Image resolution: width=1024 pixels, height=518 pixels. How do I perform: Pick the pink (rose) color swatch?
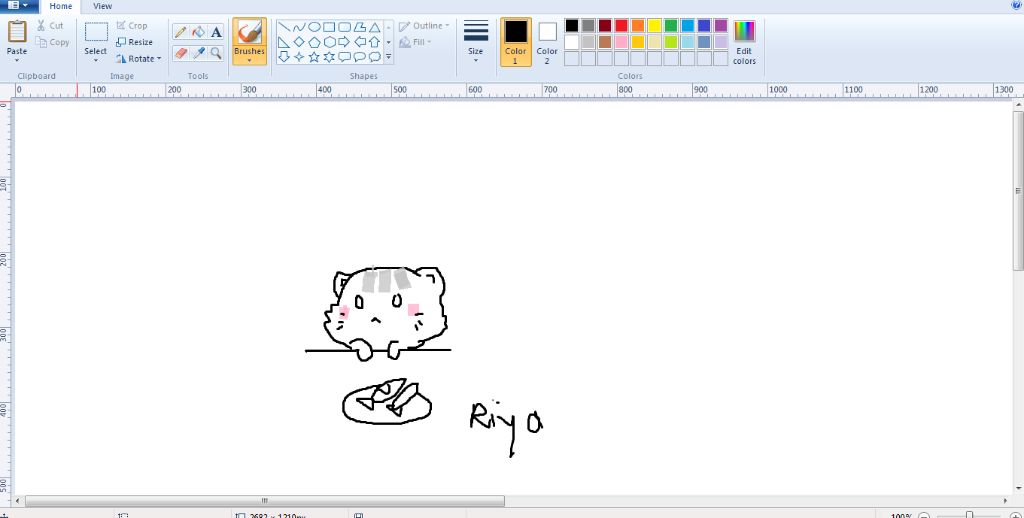621,42
